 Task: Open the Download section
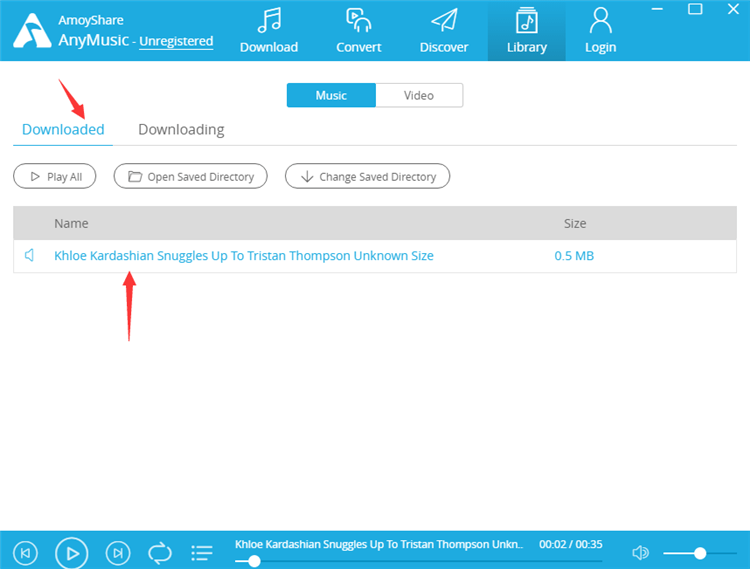269,31
